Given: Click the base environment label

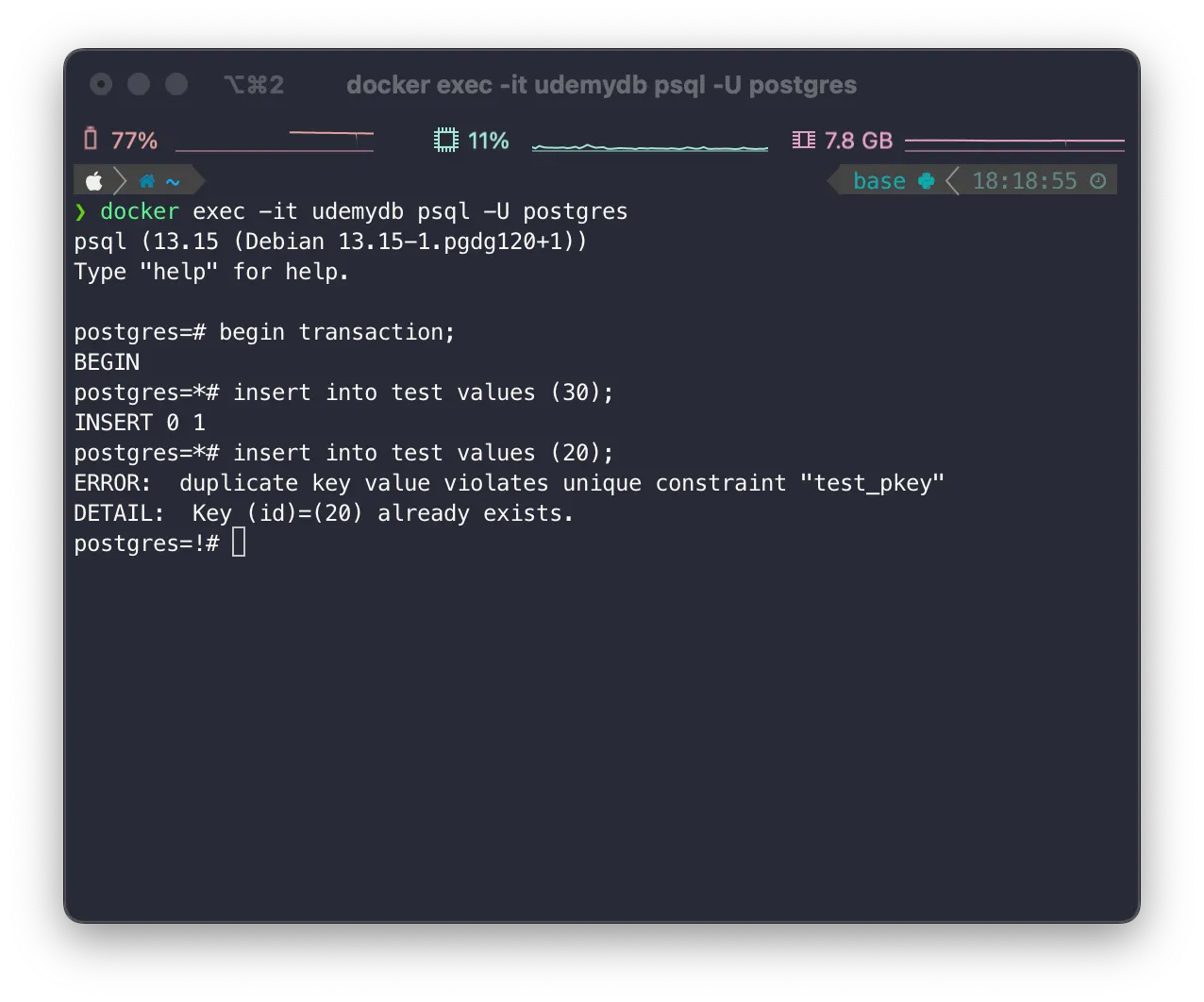Looking at the screenshot, I should click(879, 180).
